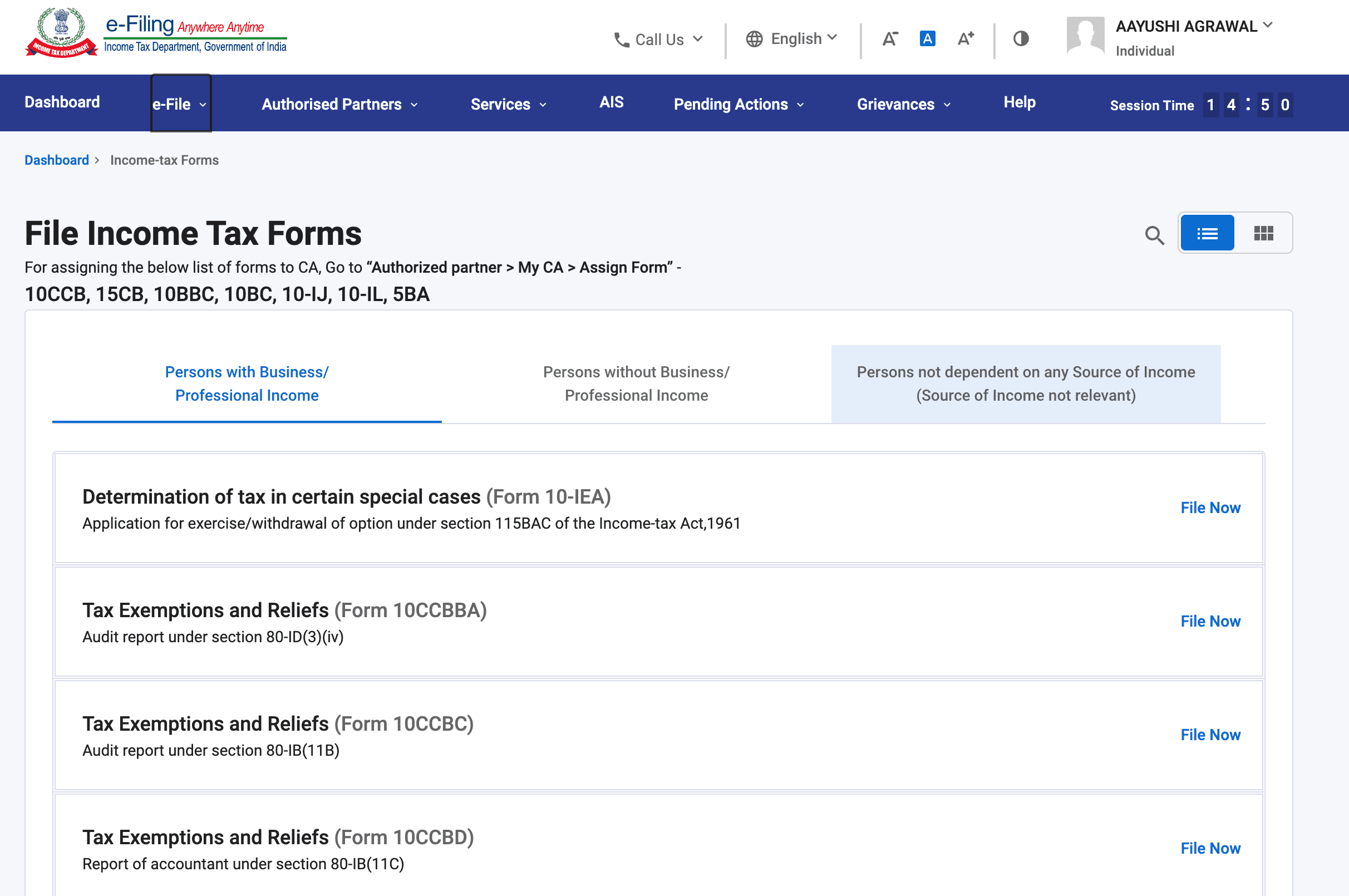Image resolution: width=1349 pixels, height=896 pixels.
Task: Toggle high contrast mode icon
Action: coord(1021,39)
